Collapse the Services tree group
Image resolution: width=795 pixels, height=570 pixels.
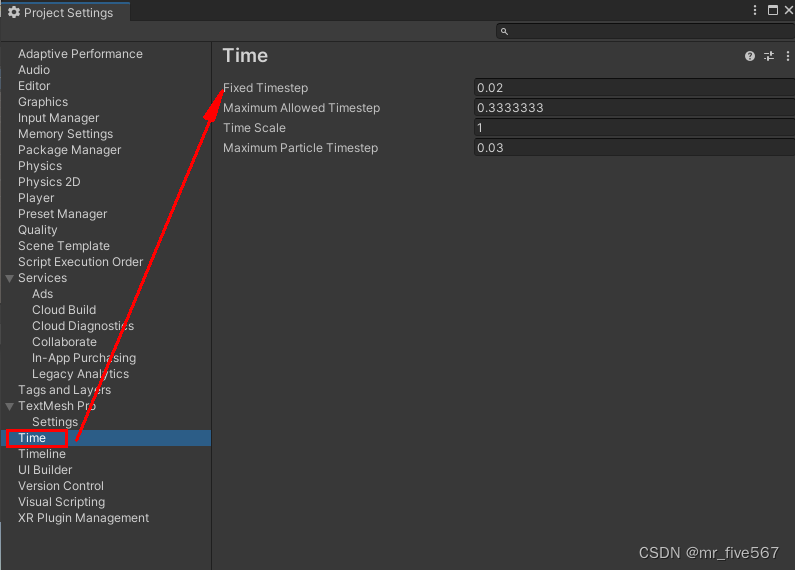pos(10,278)
